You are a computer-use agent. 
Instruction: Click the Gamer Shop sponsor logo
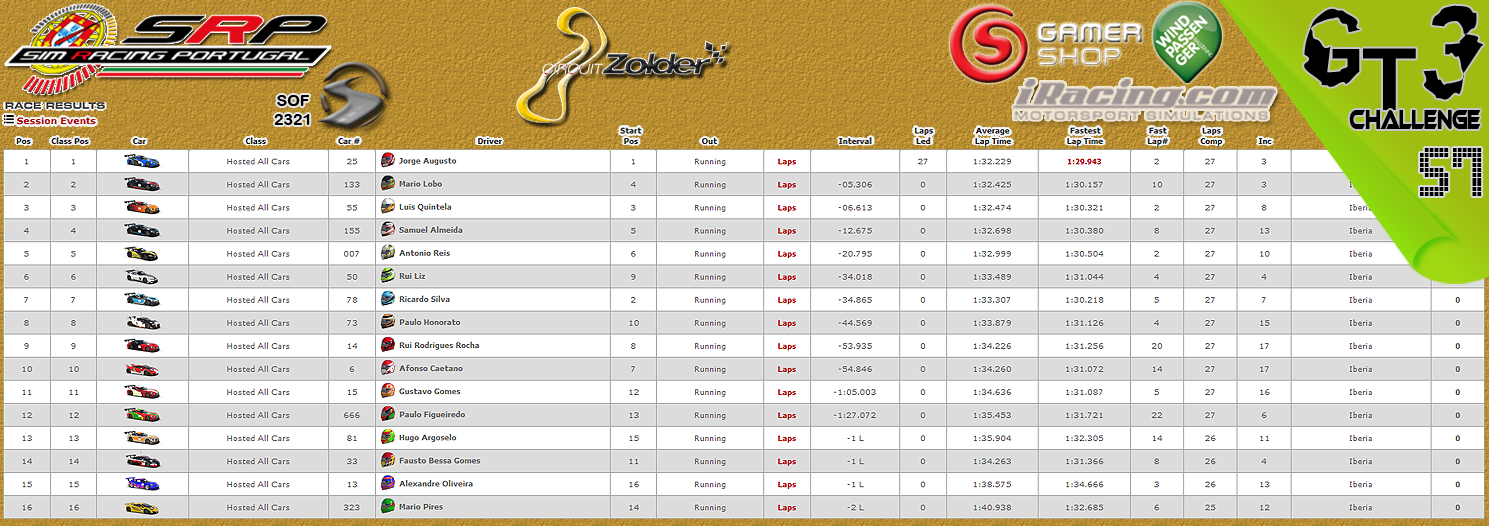1046,45
